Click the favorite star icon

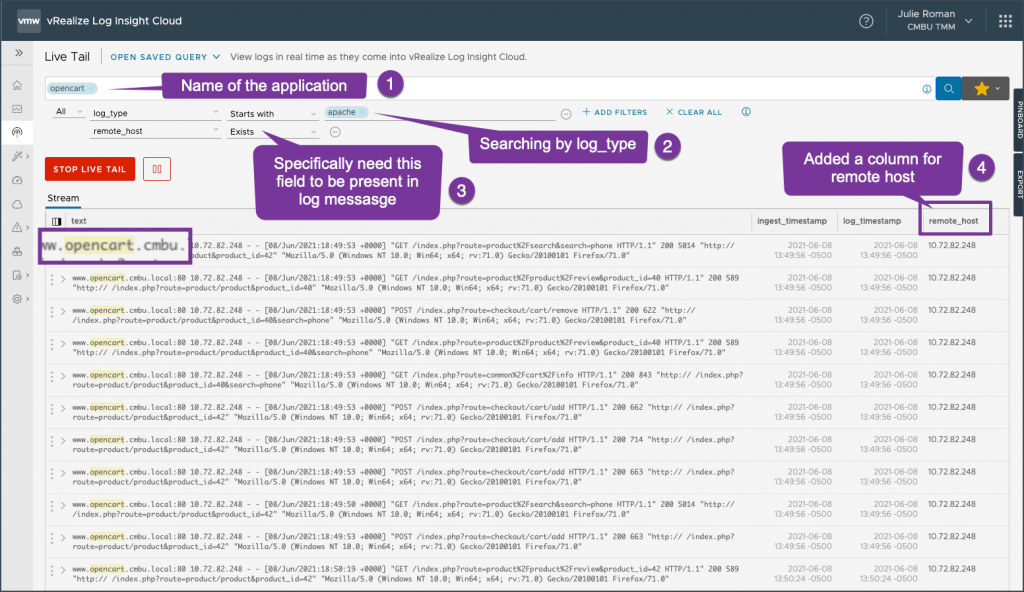pos(981,88)
